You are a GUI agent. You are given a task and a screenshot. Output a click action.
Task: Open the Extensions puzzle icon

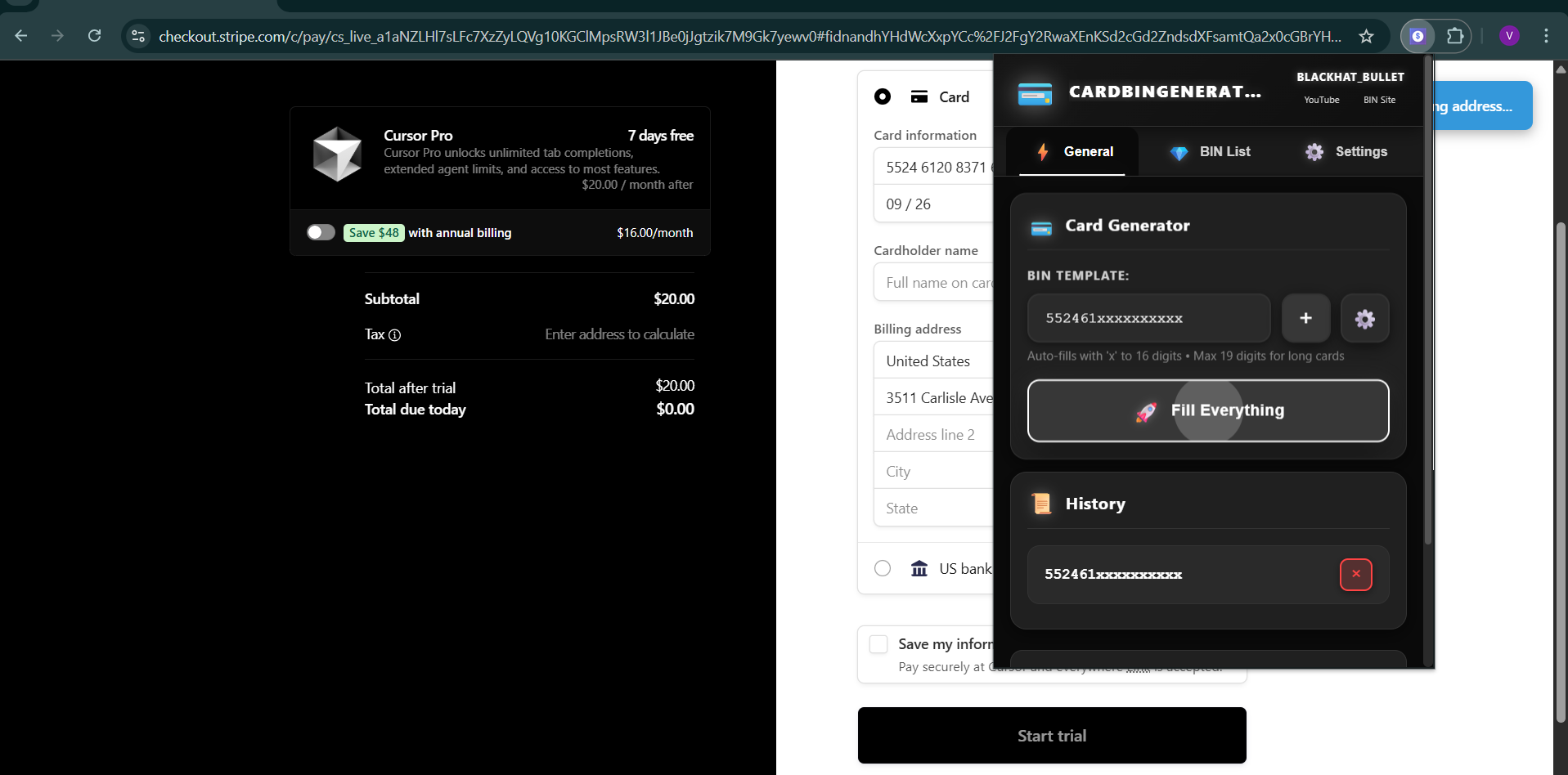1454,36
